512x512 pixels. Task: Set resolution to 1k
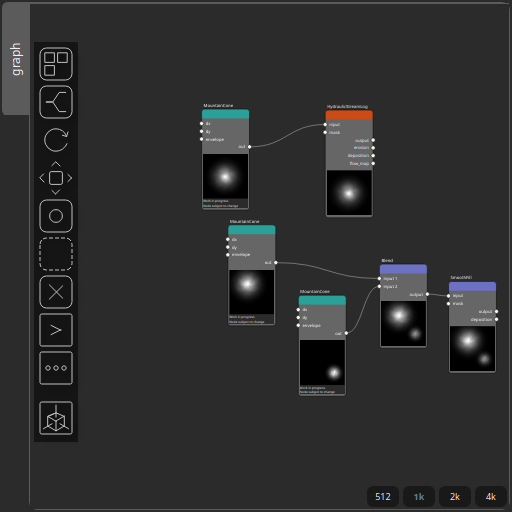click(419, 497)
